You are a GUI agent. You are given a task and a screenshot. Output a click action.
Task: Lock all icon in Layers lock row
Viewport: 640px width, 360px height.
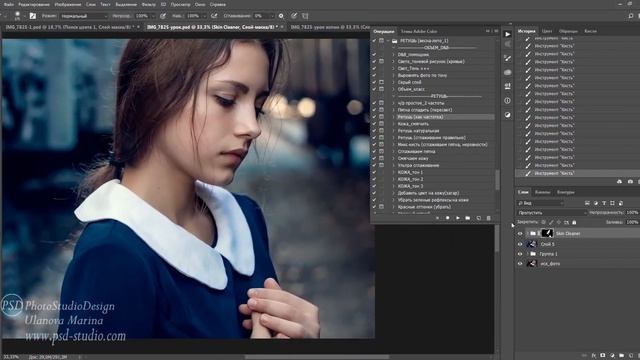coord(574,222)
